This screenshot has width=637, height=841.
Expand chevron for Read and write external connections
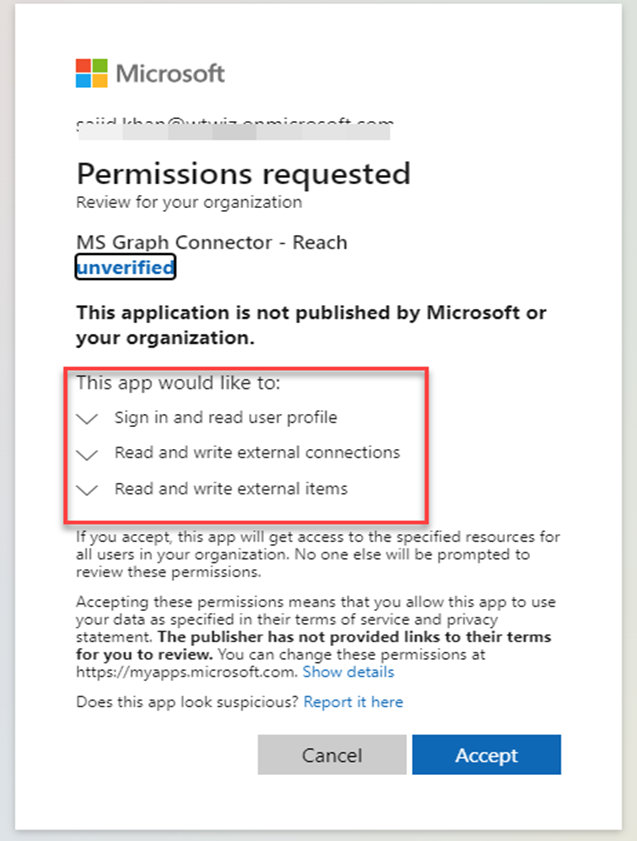pos(87,454)
